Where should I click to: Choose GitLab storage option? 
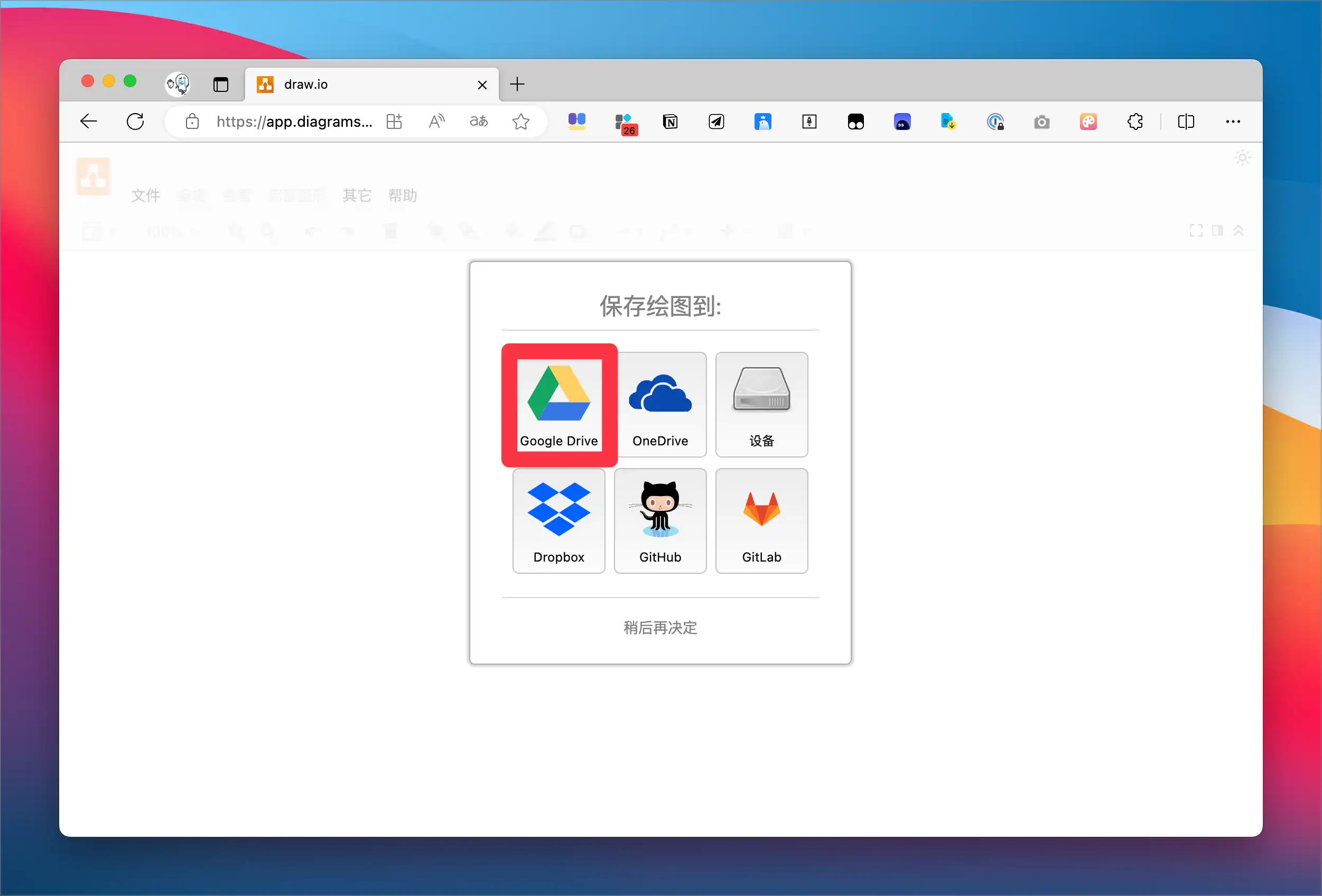pos(761,520)
